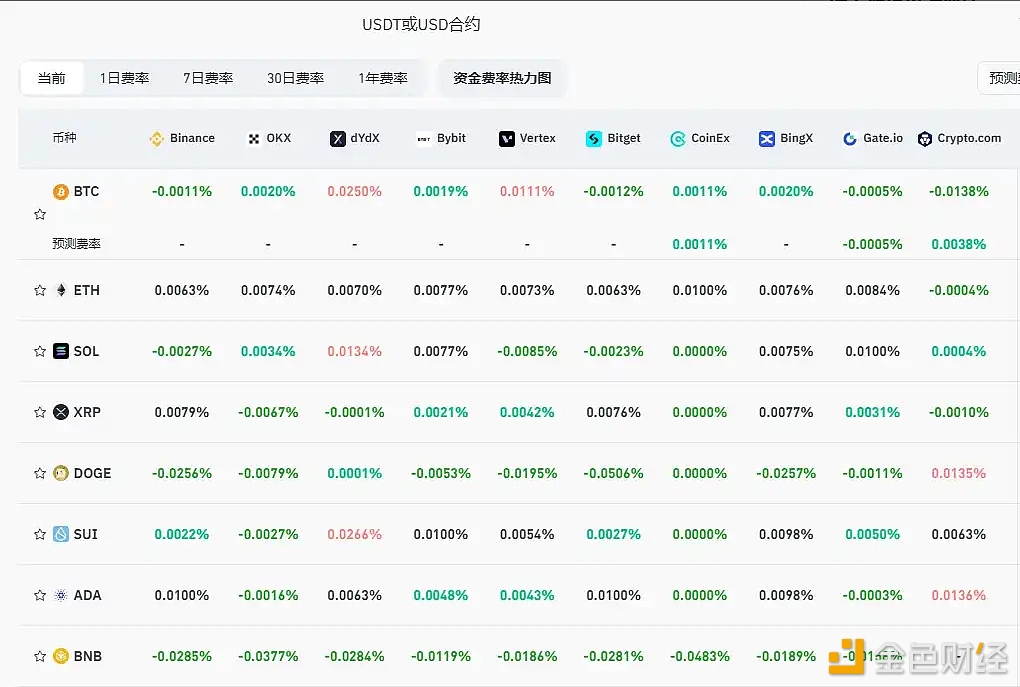The image size is (1020, 687).
Task: Click SOL Vertex rate -0.0085%
Action: click(x=527, y=351)
